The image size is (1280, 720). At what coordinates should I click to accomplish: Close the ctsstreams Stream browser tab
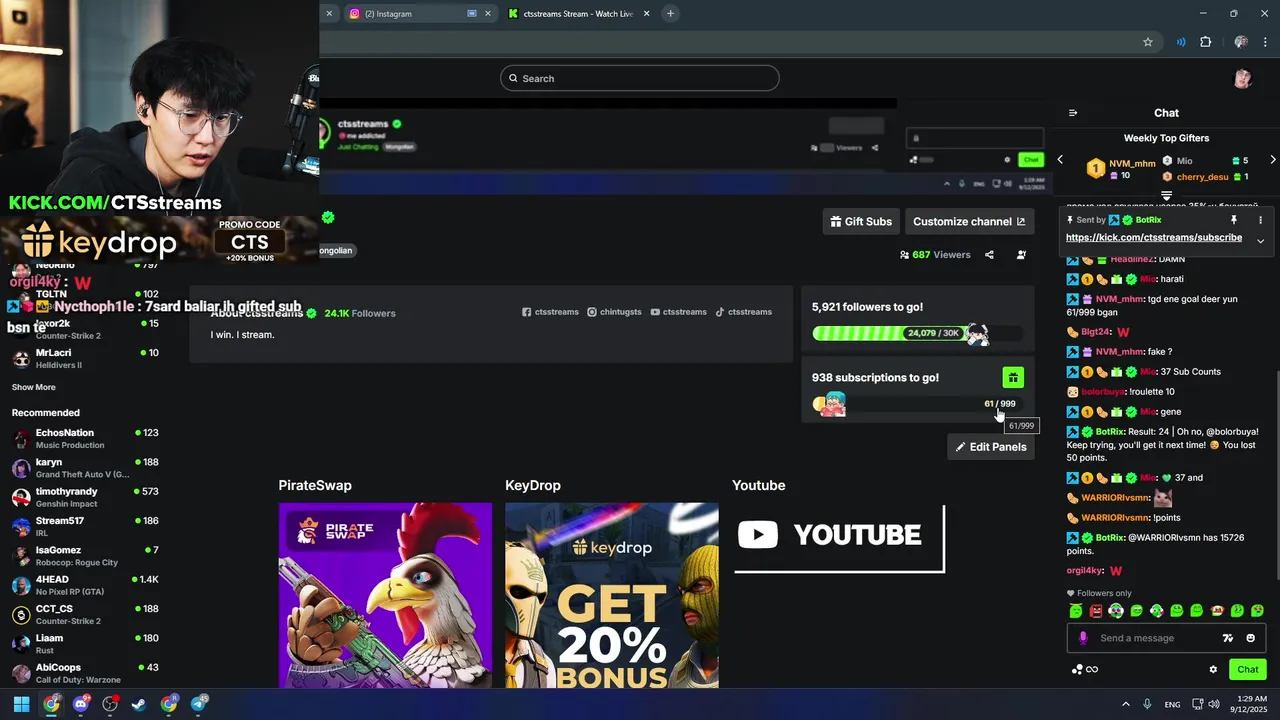point(646,14)
